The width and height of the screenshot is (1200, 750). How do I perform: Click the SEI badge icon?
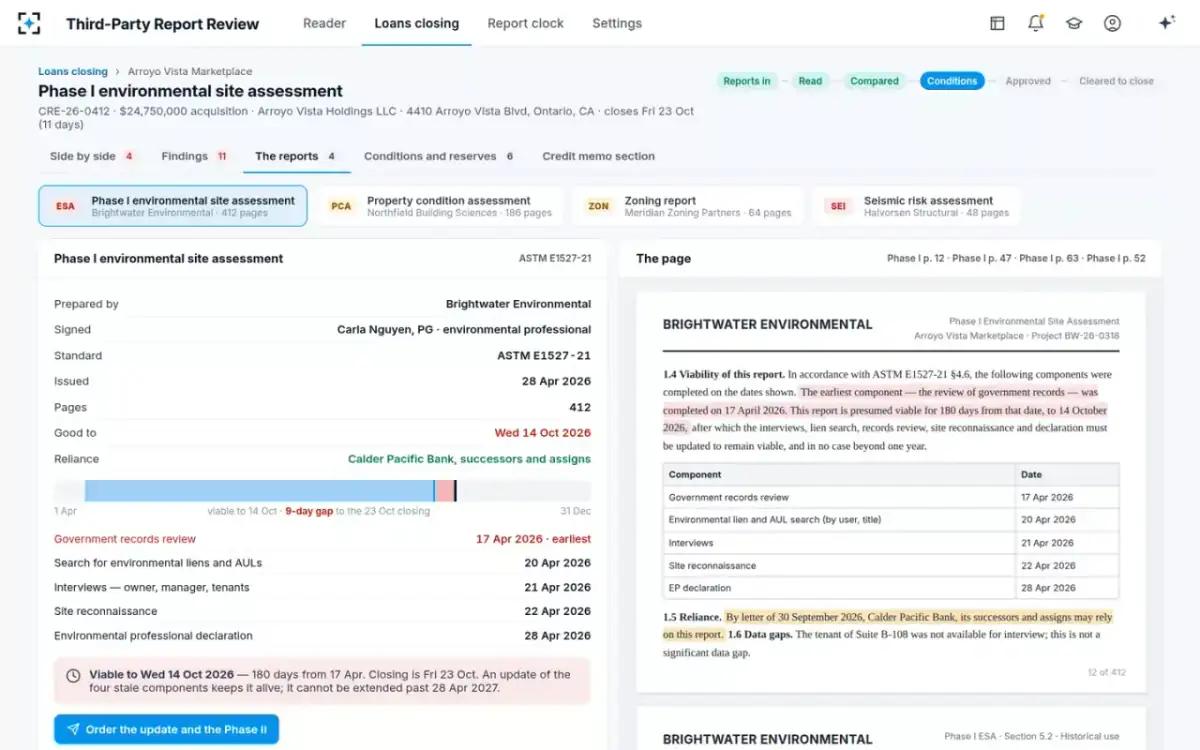click(x=838, y=206)
